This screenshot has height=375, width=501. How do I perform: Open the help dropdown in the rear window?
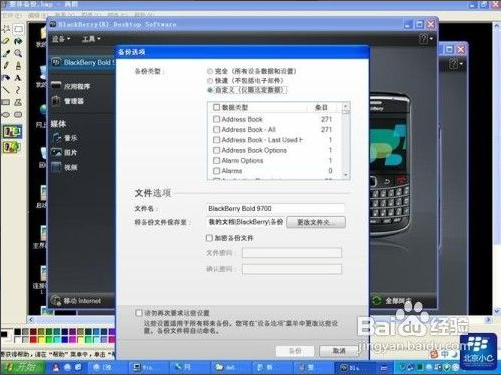(x=456, y=63)
